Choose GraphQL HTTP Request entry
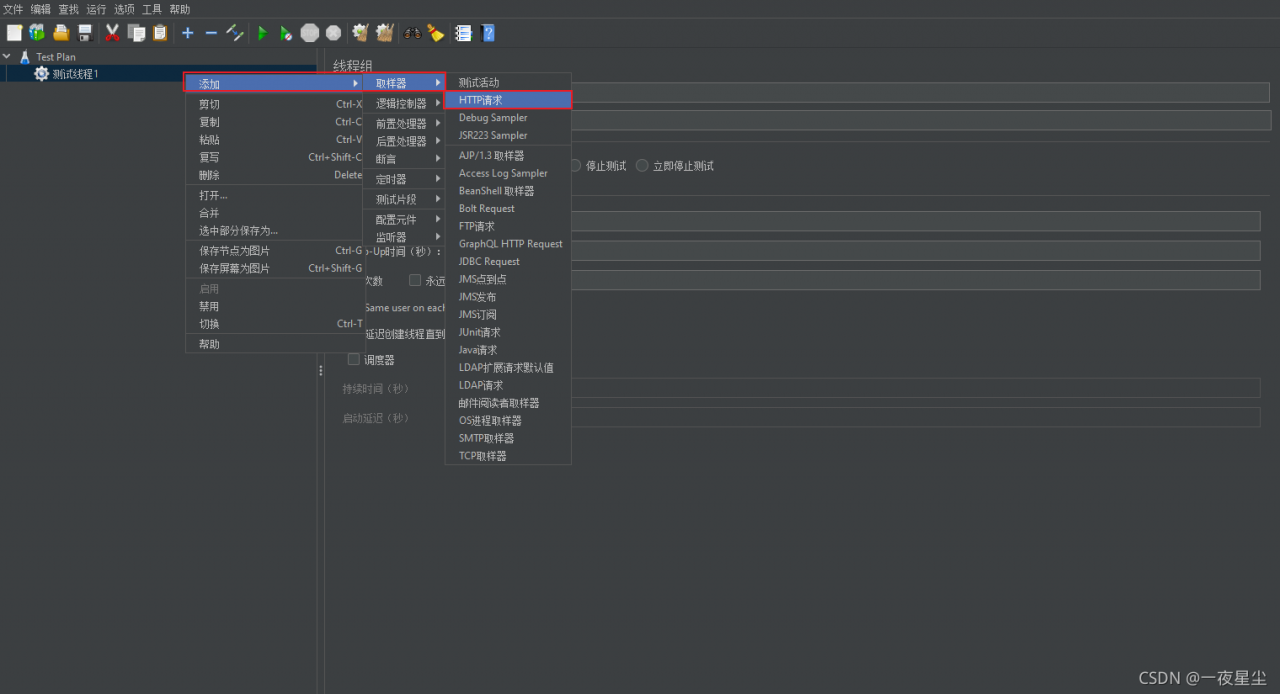The image size is (1280, 694). coord(508,244)
